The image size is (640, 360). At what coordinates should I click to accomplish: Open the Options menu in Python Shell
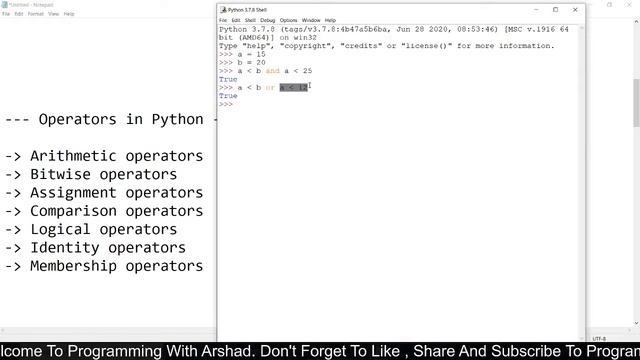(288, 20)
